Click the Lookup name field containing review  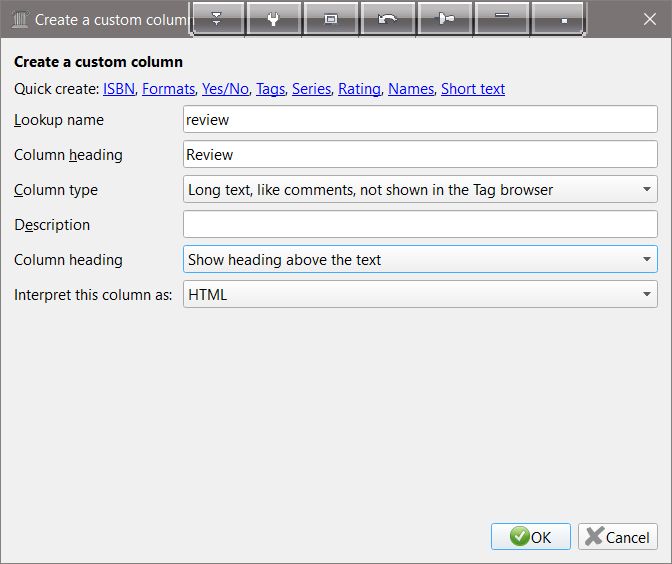[420, 120]
